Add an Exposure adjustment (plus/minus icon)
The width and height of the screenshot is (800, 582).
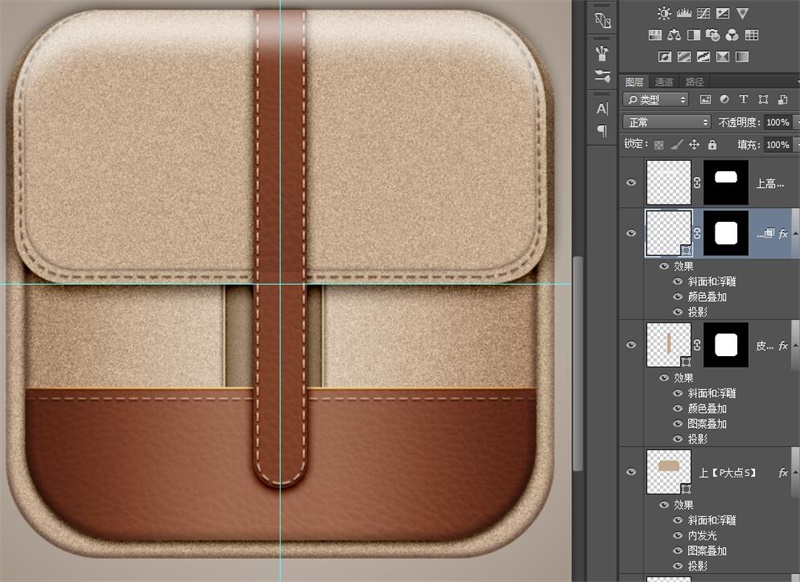pyautogui.click(x=722, y=14)
